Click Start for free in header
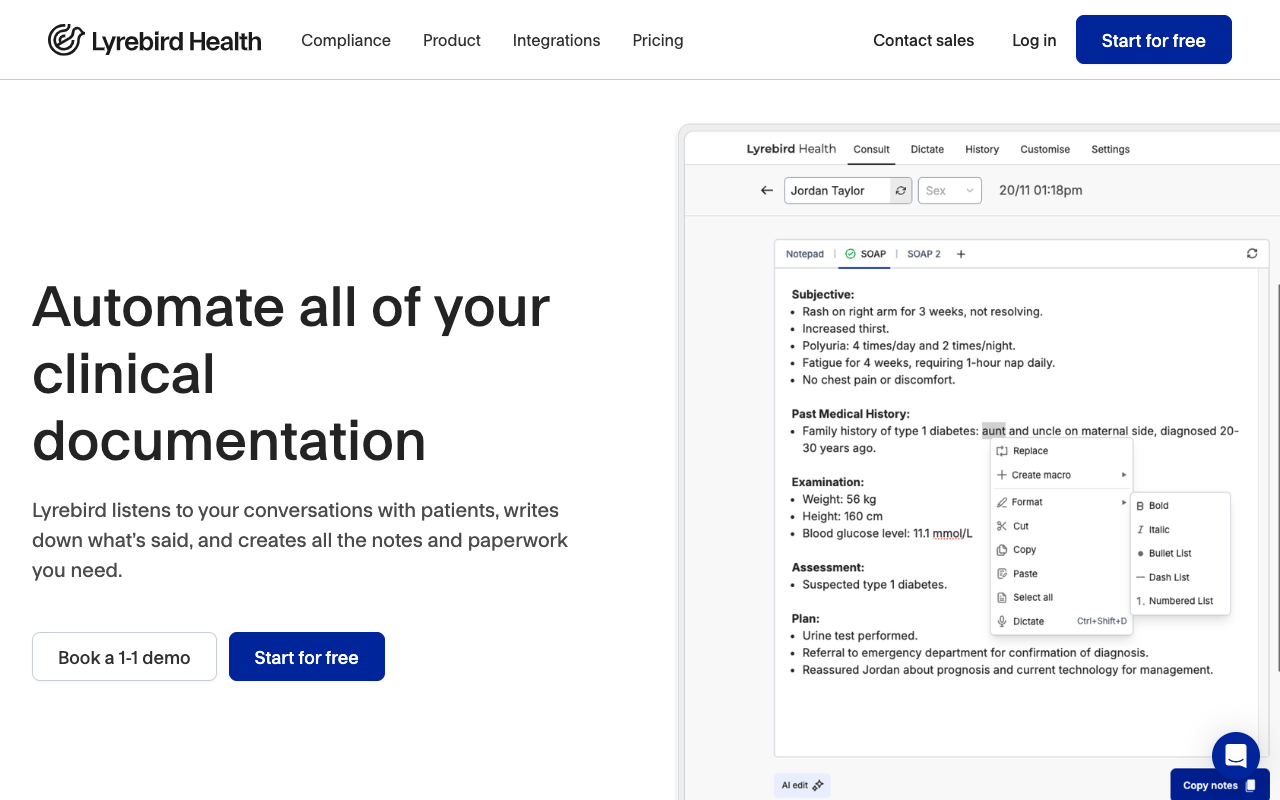This screenshot has height=800, width=1280. tap(1154, 40)
